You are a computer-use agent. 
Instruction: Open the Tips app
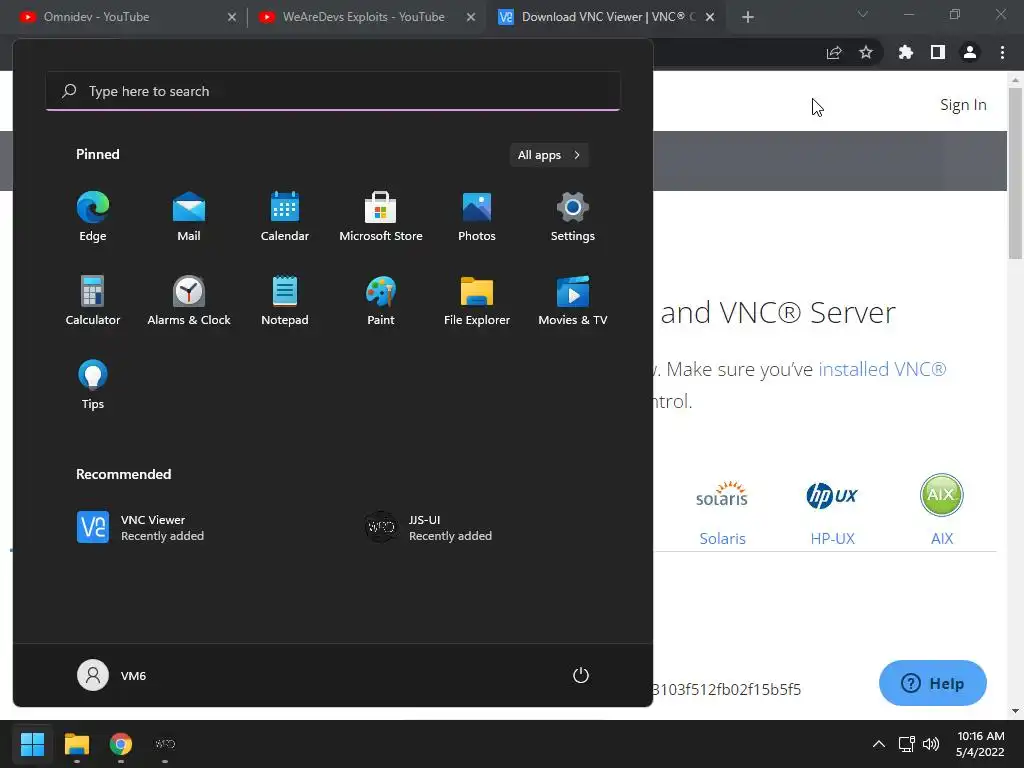93,385
